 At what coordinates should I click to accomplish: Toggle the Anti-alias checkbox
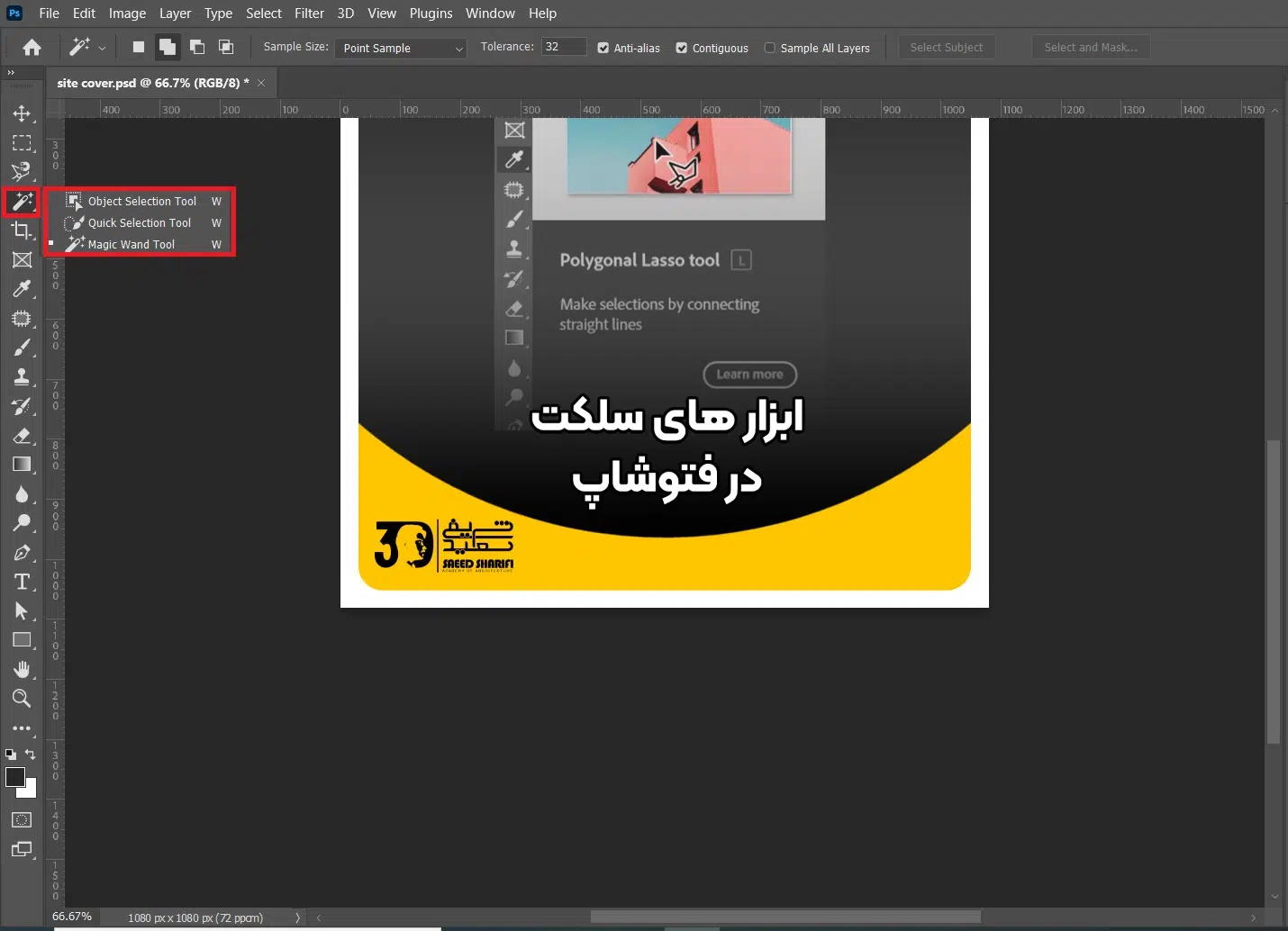point(603,48)
